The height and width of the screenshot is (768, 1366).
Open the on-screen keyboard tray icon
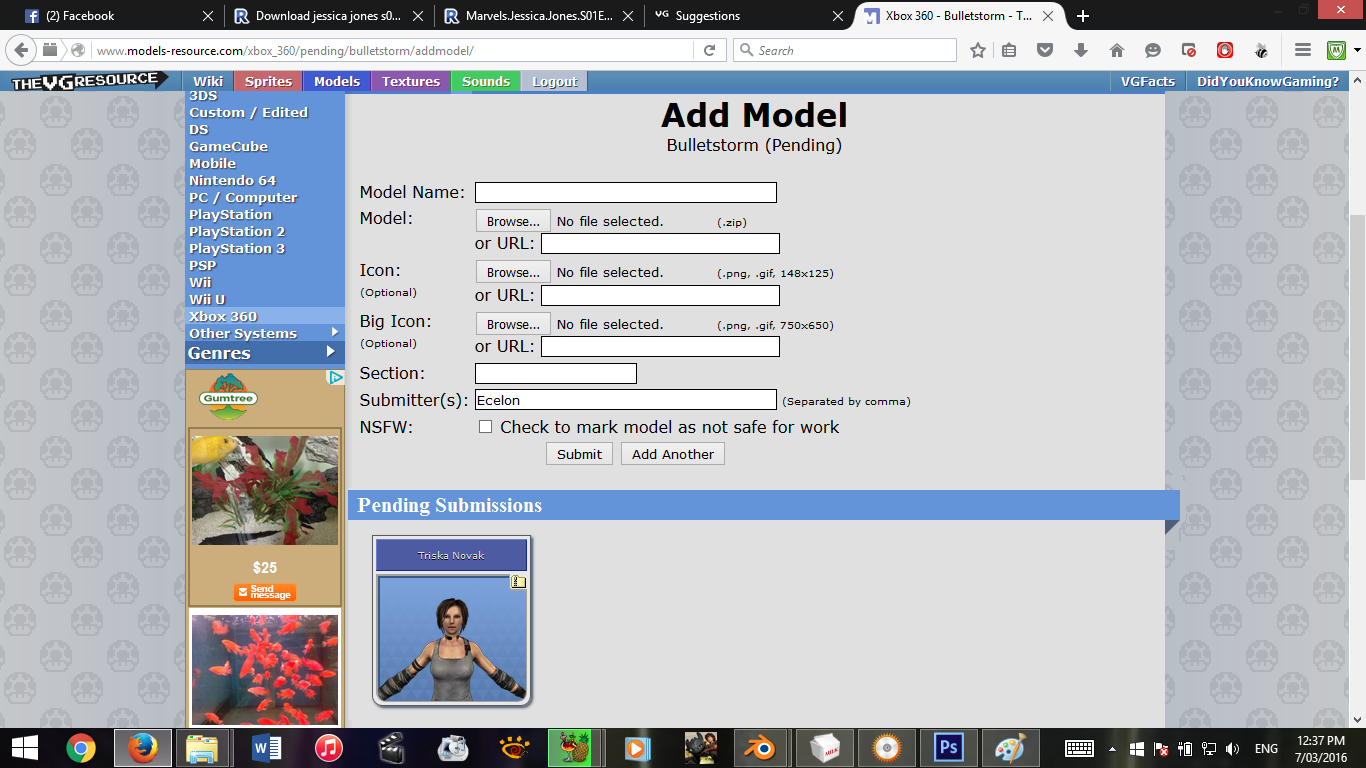[x=1079, y=748]
